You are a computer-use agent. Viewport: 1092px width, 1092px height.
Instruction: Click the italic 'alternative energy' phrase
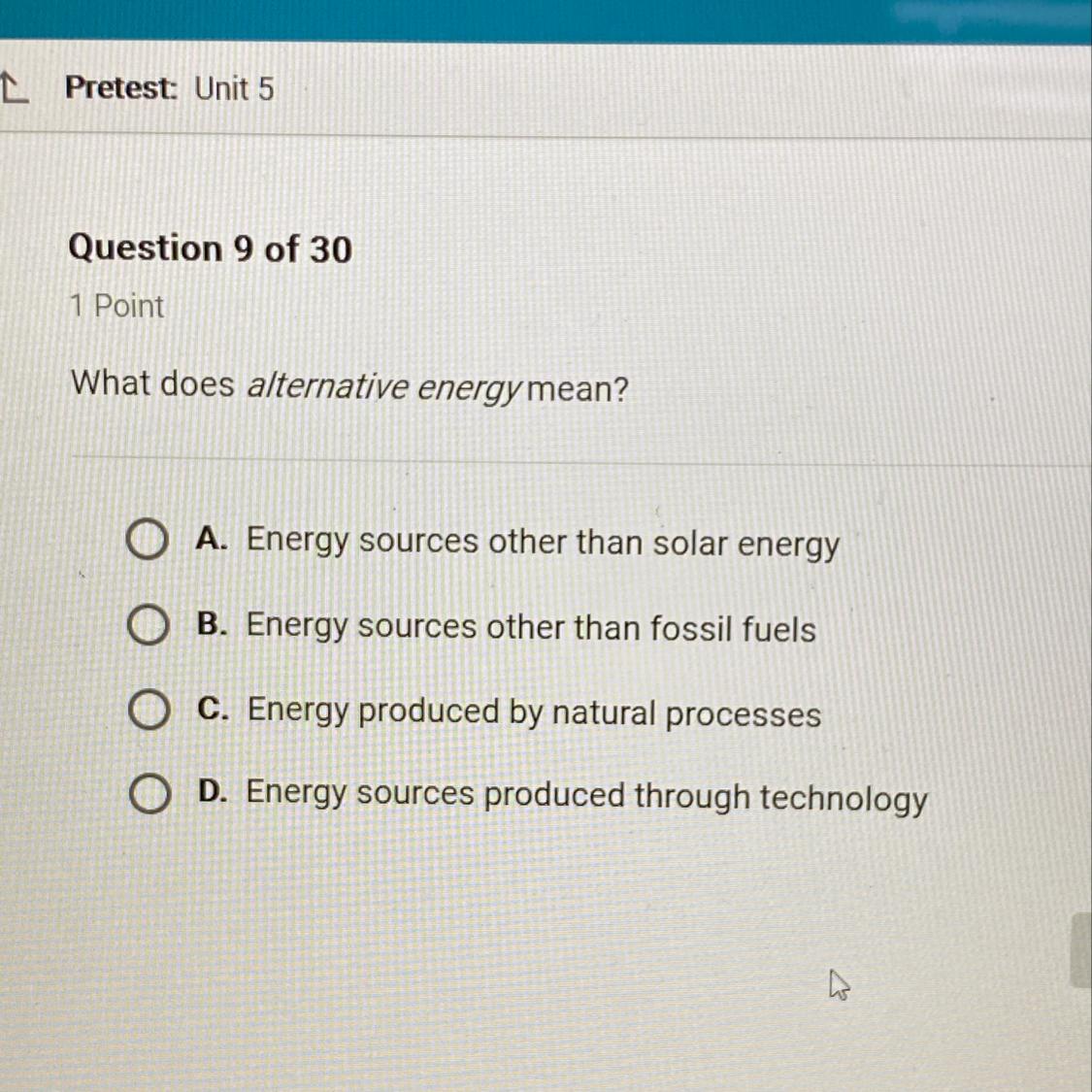click(383, 387)
